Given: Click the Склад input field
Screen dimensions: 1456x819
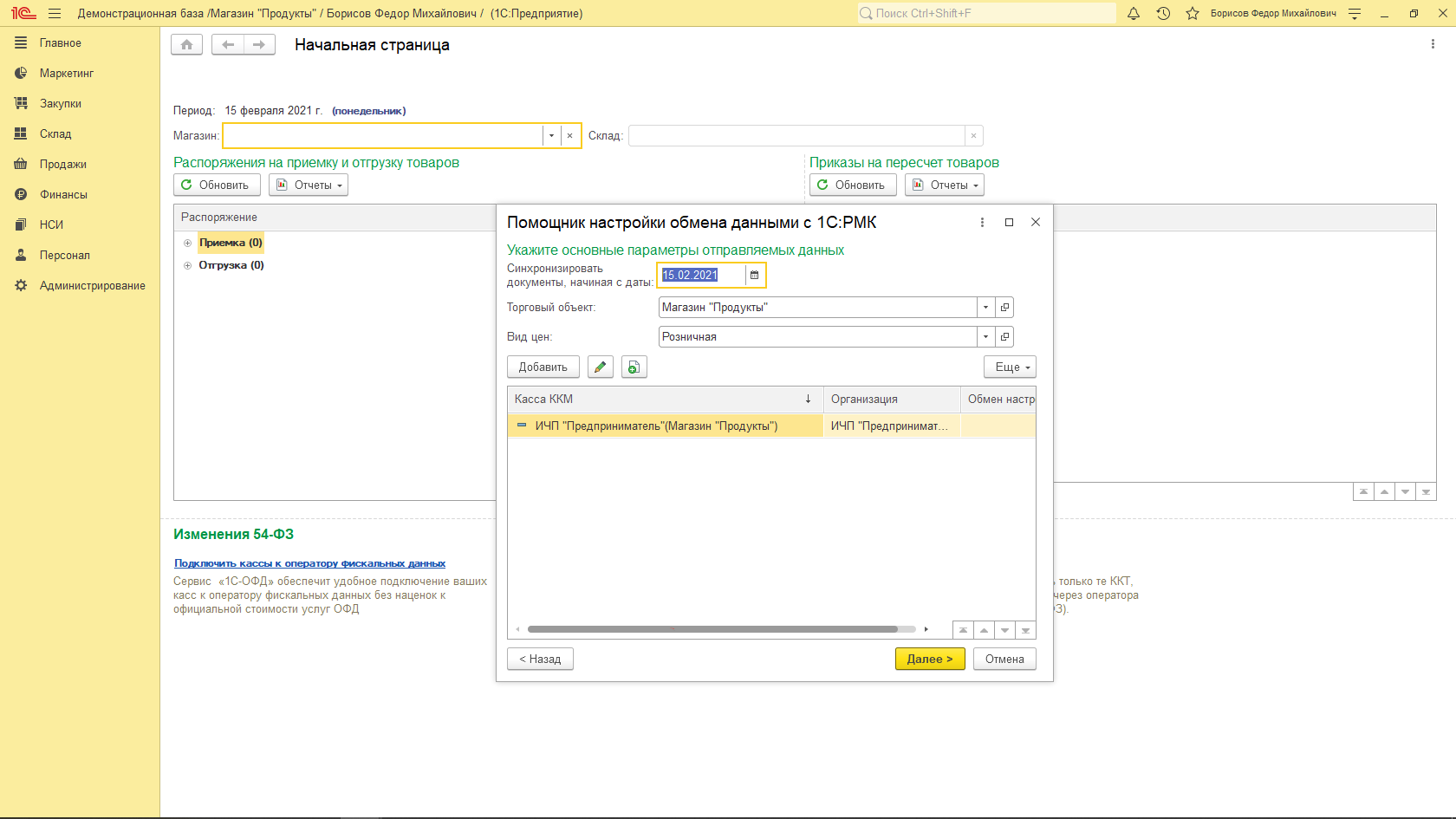Looking at the screenshot, I should click(x=796, y=135).
